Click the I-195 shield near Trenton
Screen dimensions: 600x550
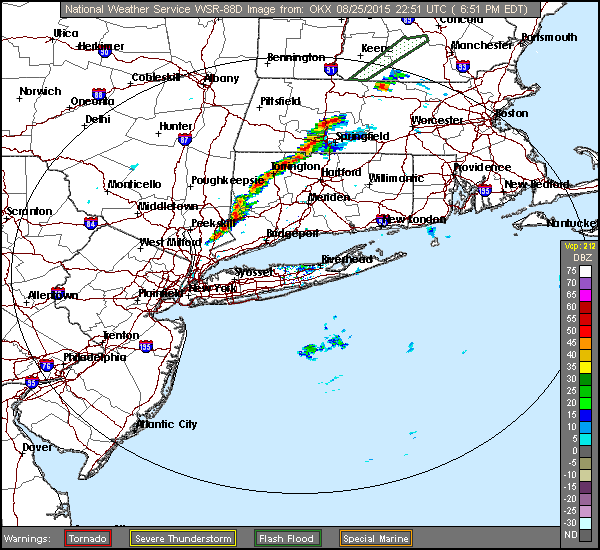[x=146, y=346]
